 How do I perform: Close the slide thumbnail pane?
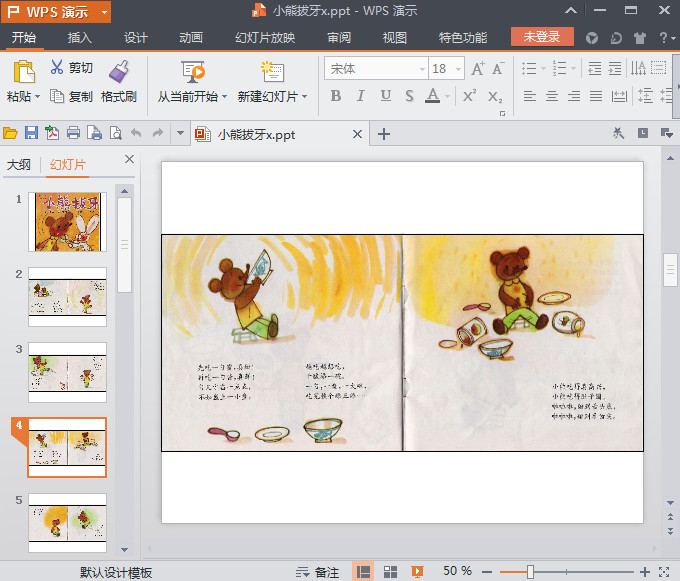(x=129, y=159)
